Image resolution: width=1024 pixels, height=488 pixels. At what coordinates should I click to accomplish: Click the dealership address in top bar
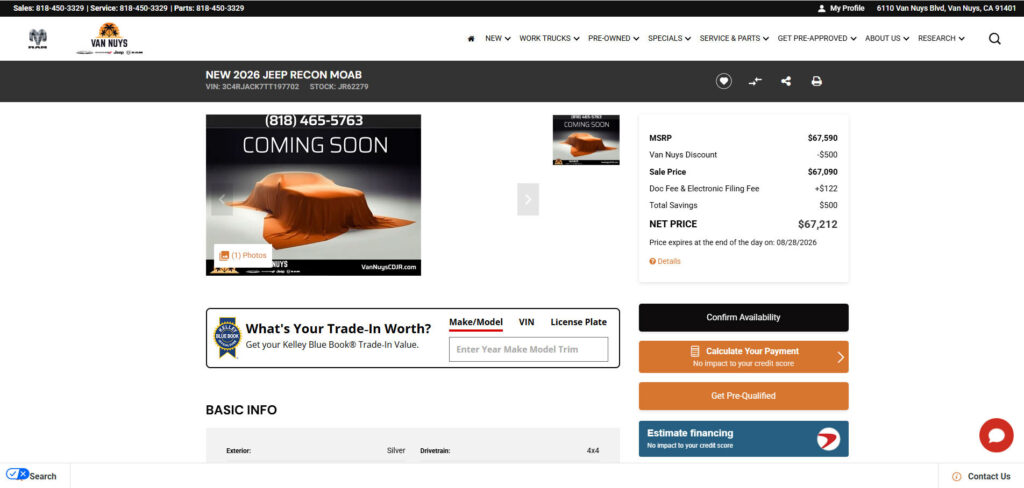(946, 8)
